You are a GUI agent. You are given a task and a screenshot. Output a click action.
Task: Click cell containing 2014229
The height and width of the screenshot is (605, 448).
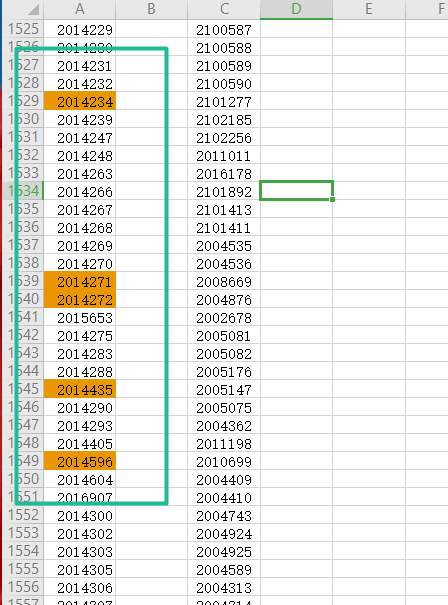[x=79, y=29]
